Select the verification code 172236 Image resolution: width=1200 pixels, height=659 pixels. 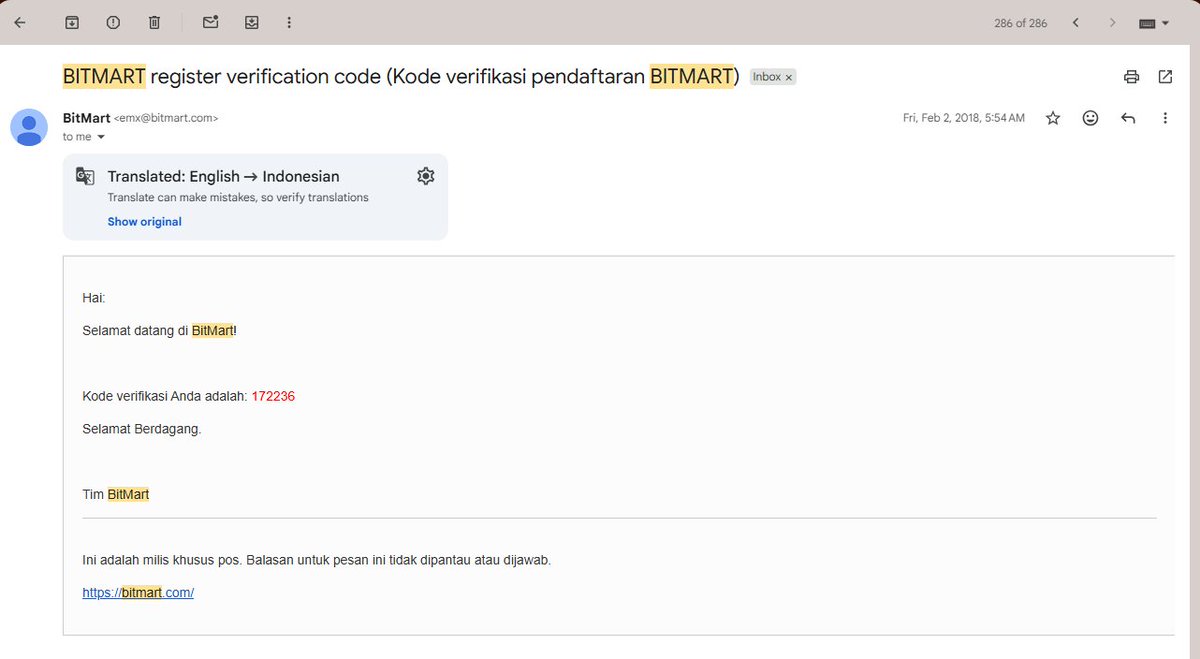[273, 396]
